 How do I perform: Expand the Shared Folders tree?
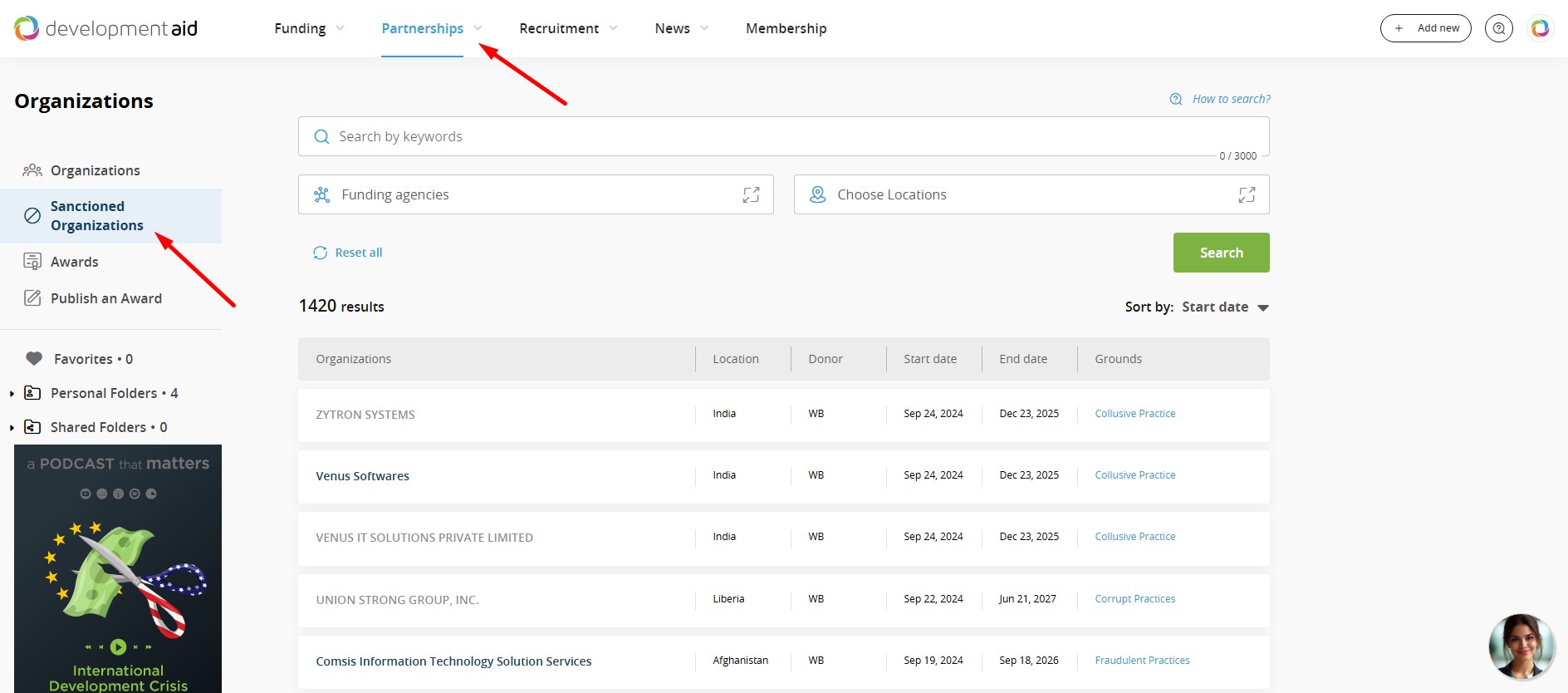pyautogui.click(x=12, y=428)
